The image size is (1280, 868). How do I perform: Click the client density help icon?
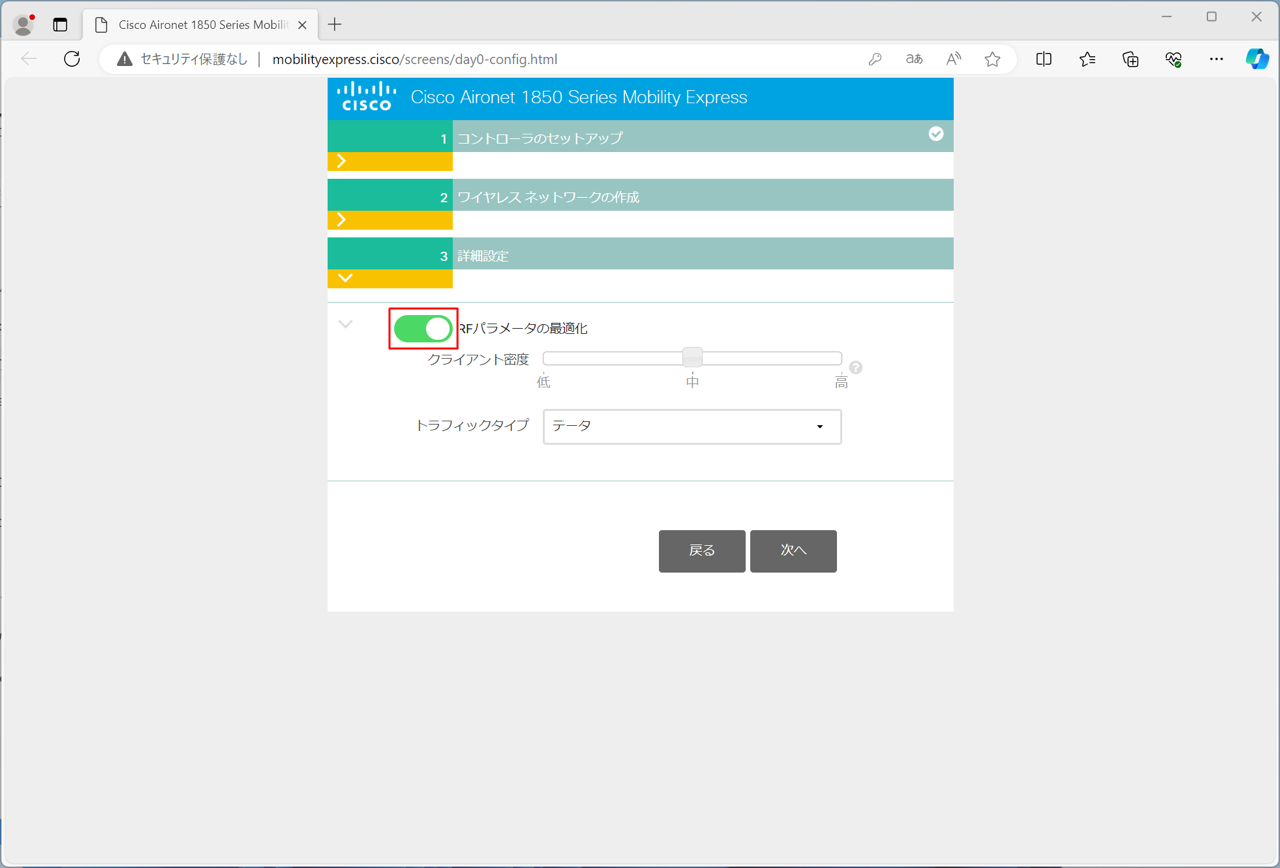tap(856, 367)
